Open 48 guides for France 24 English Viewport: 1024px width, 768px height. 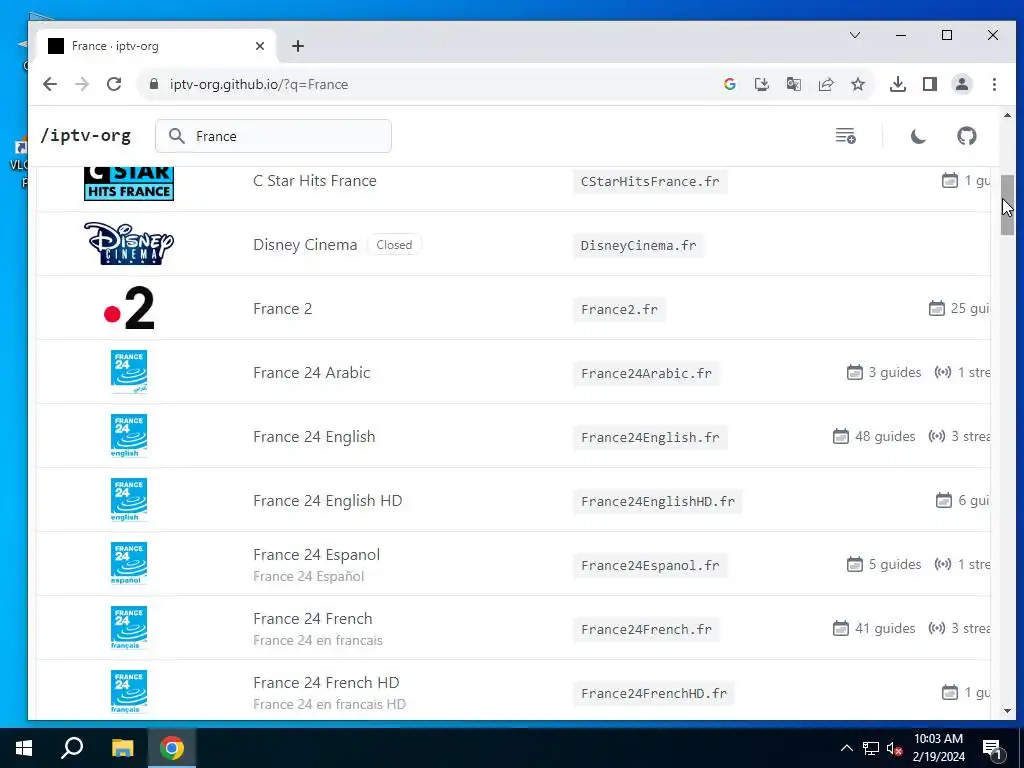coord(874,436)
